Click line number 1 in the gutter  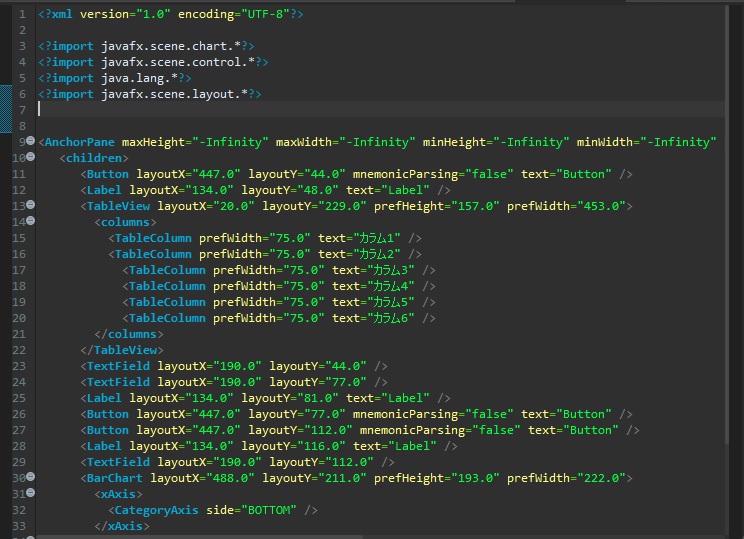[x=20, y=14]
